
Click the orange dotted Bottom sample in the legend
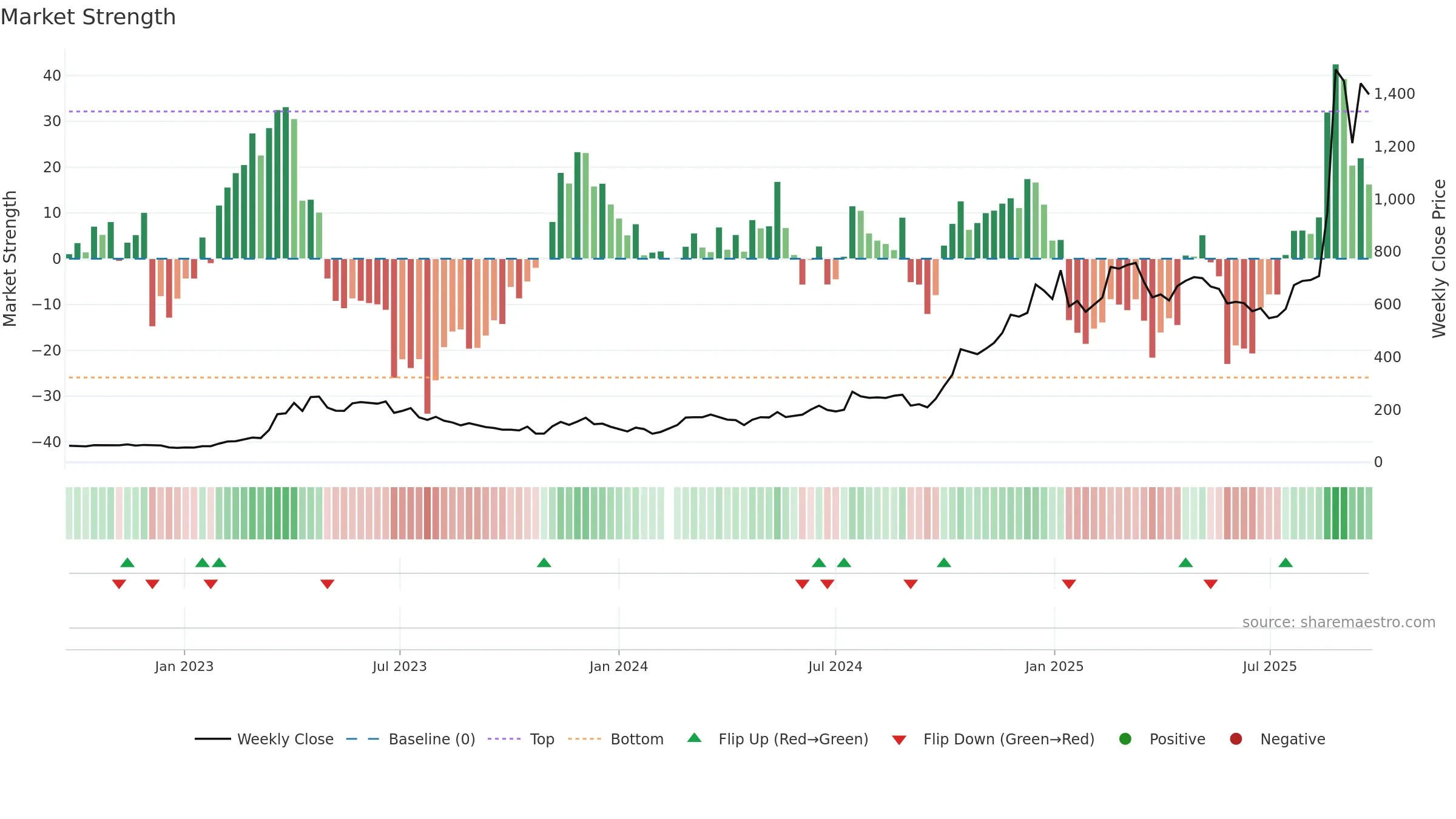coord(584,739)
